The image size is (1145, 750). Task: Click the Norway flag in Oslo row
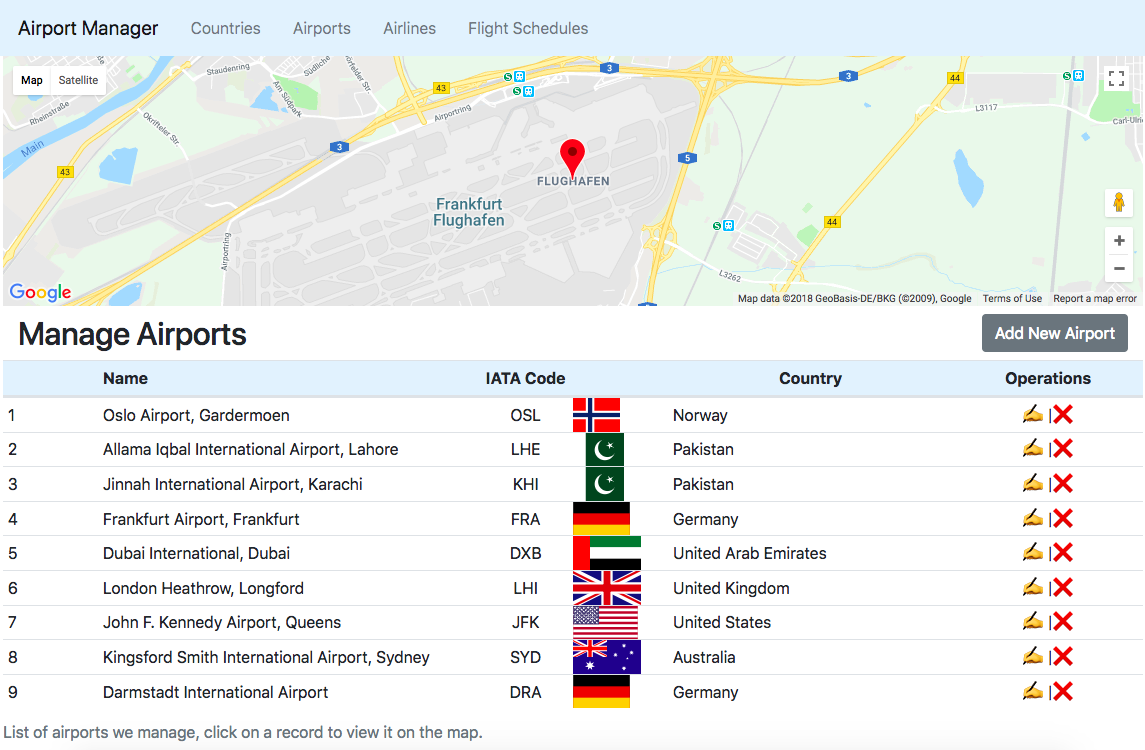(597, 415)
